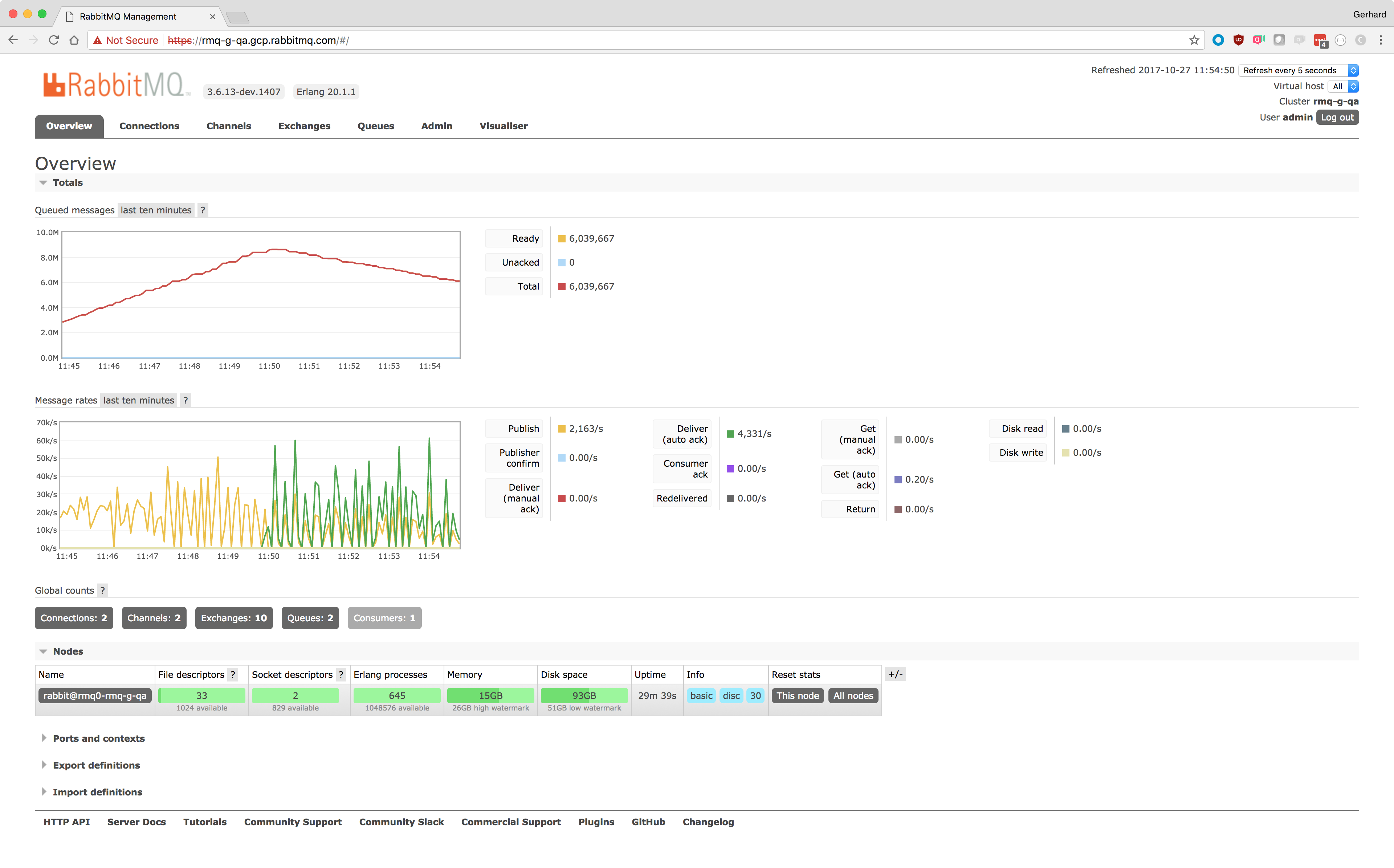The image size is (1394, 868).
Task: Reset stats for All nodes
Action: pos(853,696)
